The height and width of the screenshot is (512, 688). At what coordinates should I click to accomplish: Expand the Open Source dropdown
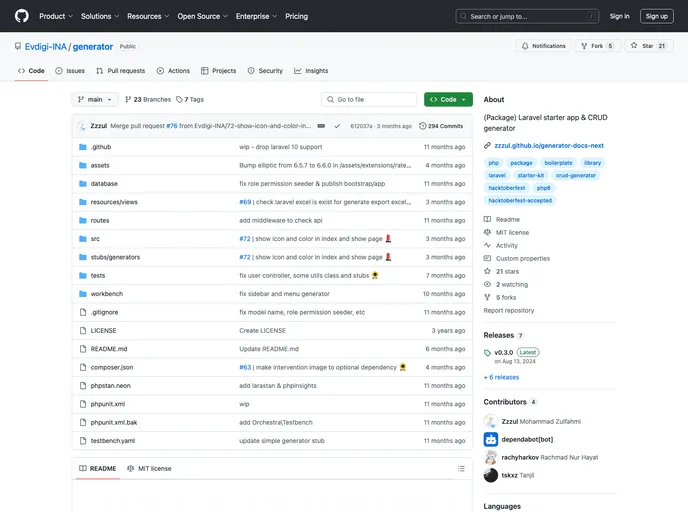[203, 16]
